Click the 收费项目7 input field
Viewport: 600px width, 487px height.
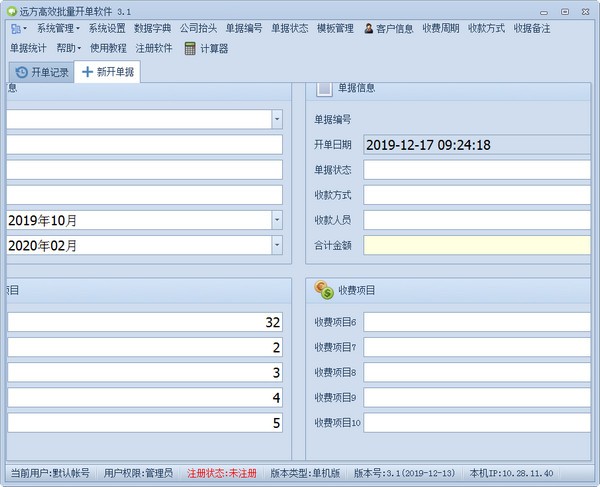coord(477,347)
